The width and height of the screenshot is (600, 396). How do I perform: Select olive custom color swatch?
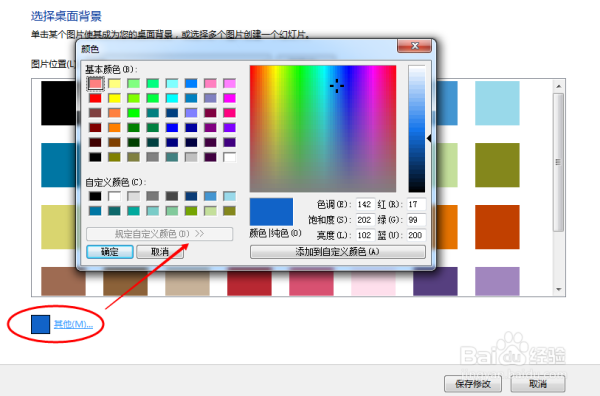230,211
